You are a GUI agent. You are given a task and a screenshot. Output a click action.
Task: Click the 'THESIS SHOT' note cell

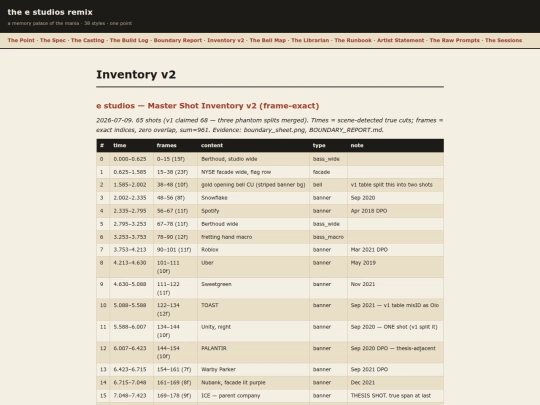[x=395, y=396]
